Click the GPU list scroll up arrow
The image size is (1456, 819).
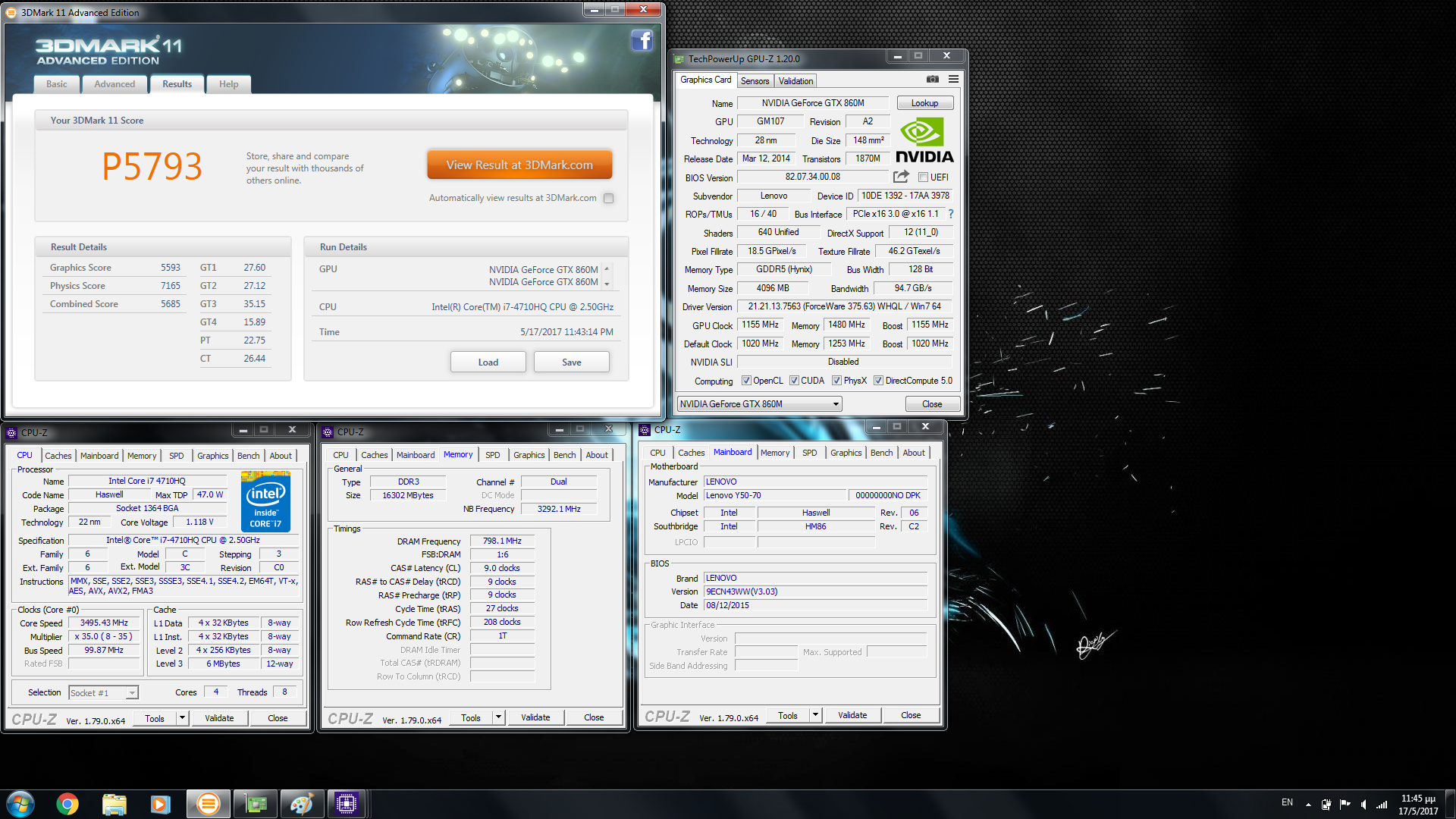pyautogui.click(x=607, y=268)
